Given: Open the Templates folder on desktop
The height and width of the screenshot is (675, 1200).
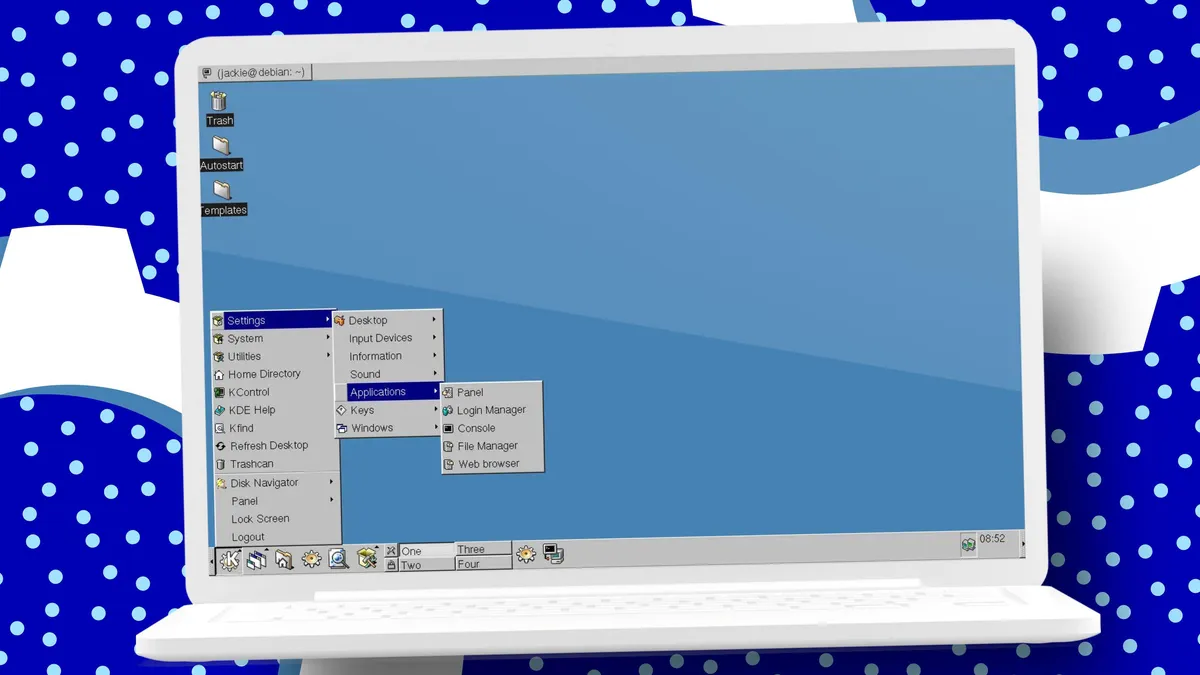Looking at the screenshot, I should [x=223, y=199].
